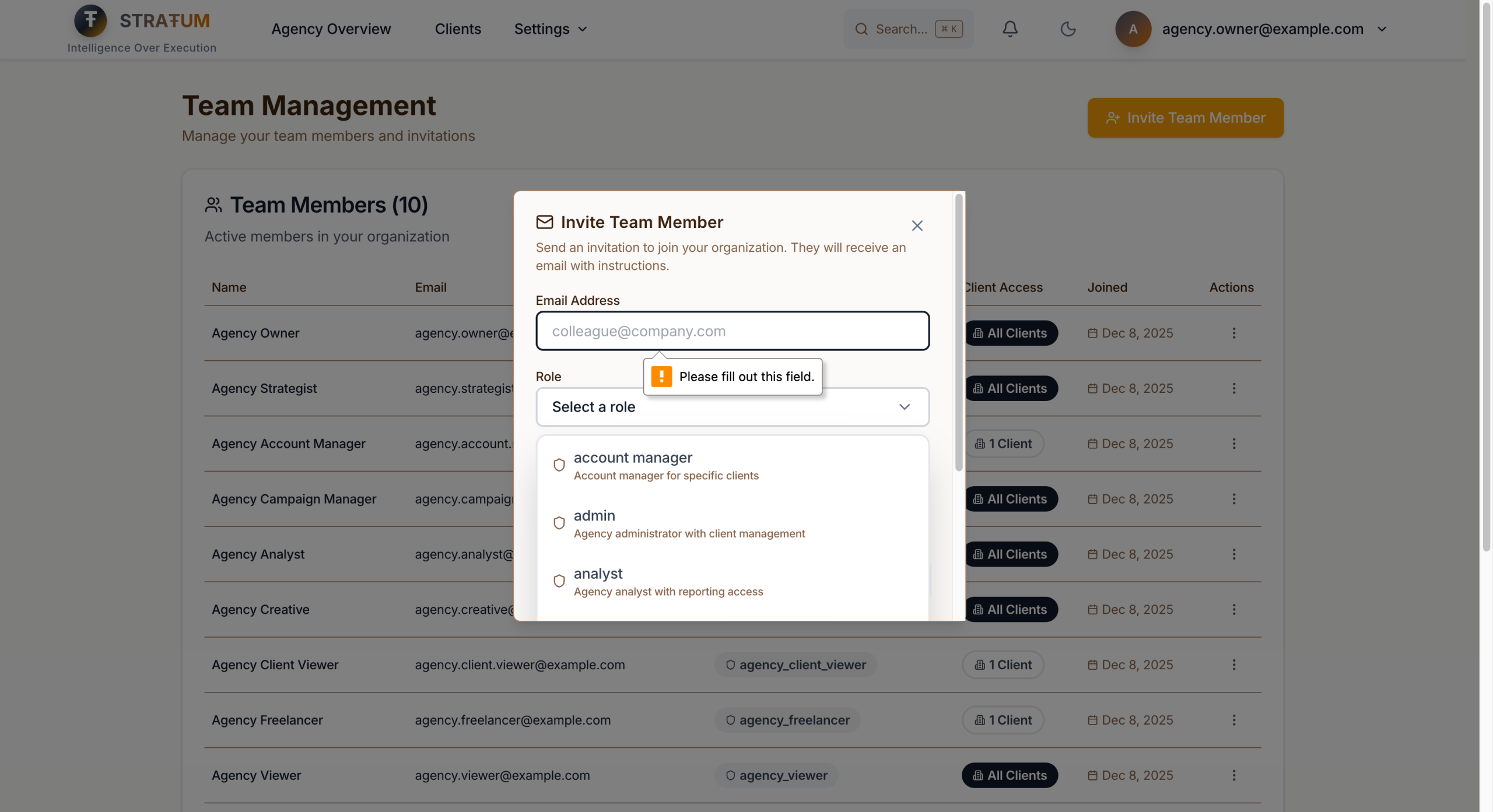Toggle dark mode moon icon
The image size is (1493, 812).
[1068, 29]
